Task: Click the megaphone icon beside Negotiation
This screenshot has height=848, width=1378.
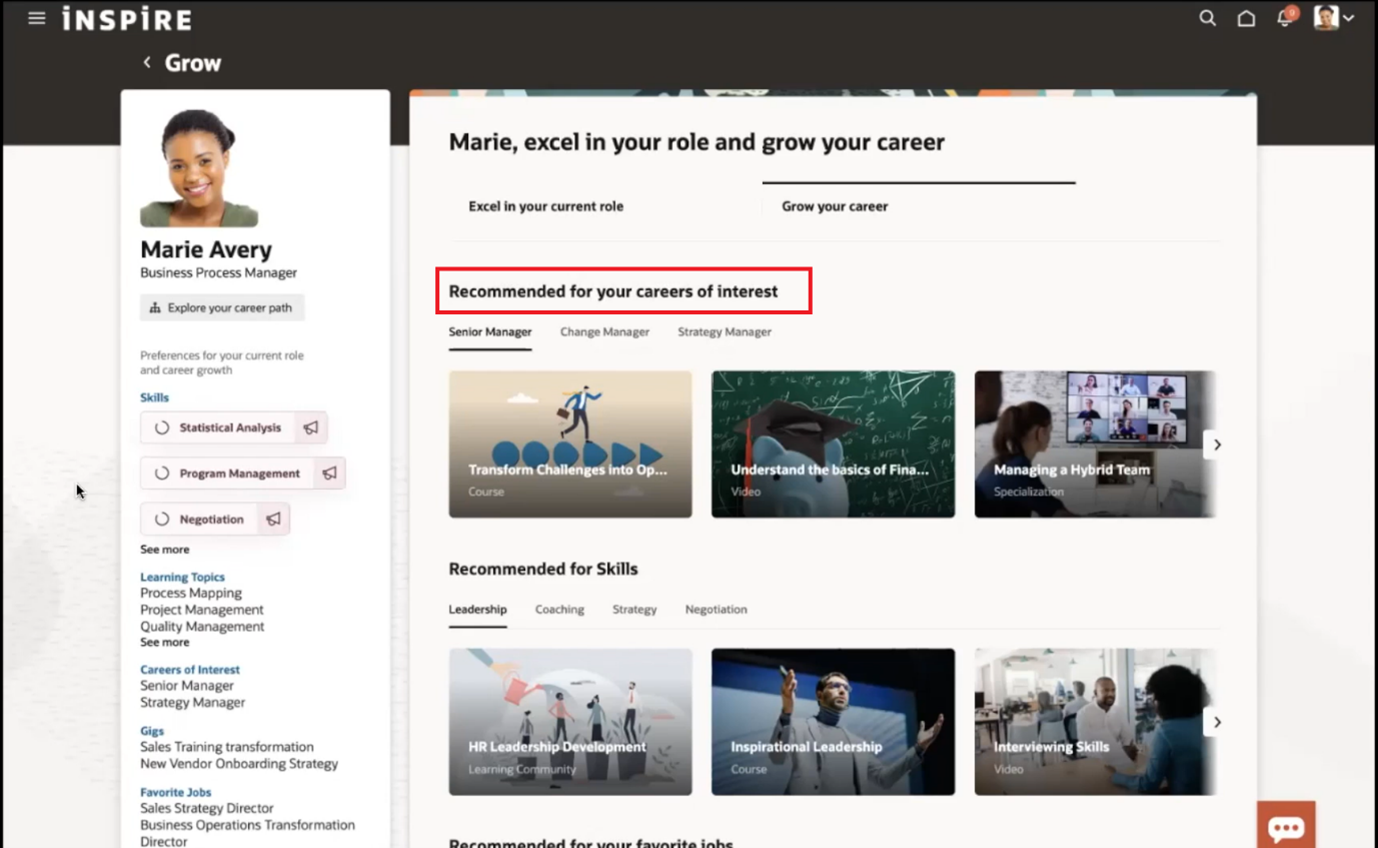Action: 273,518
